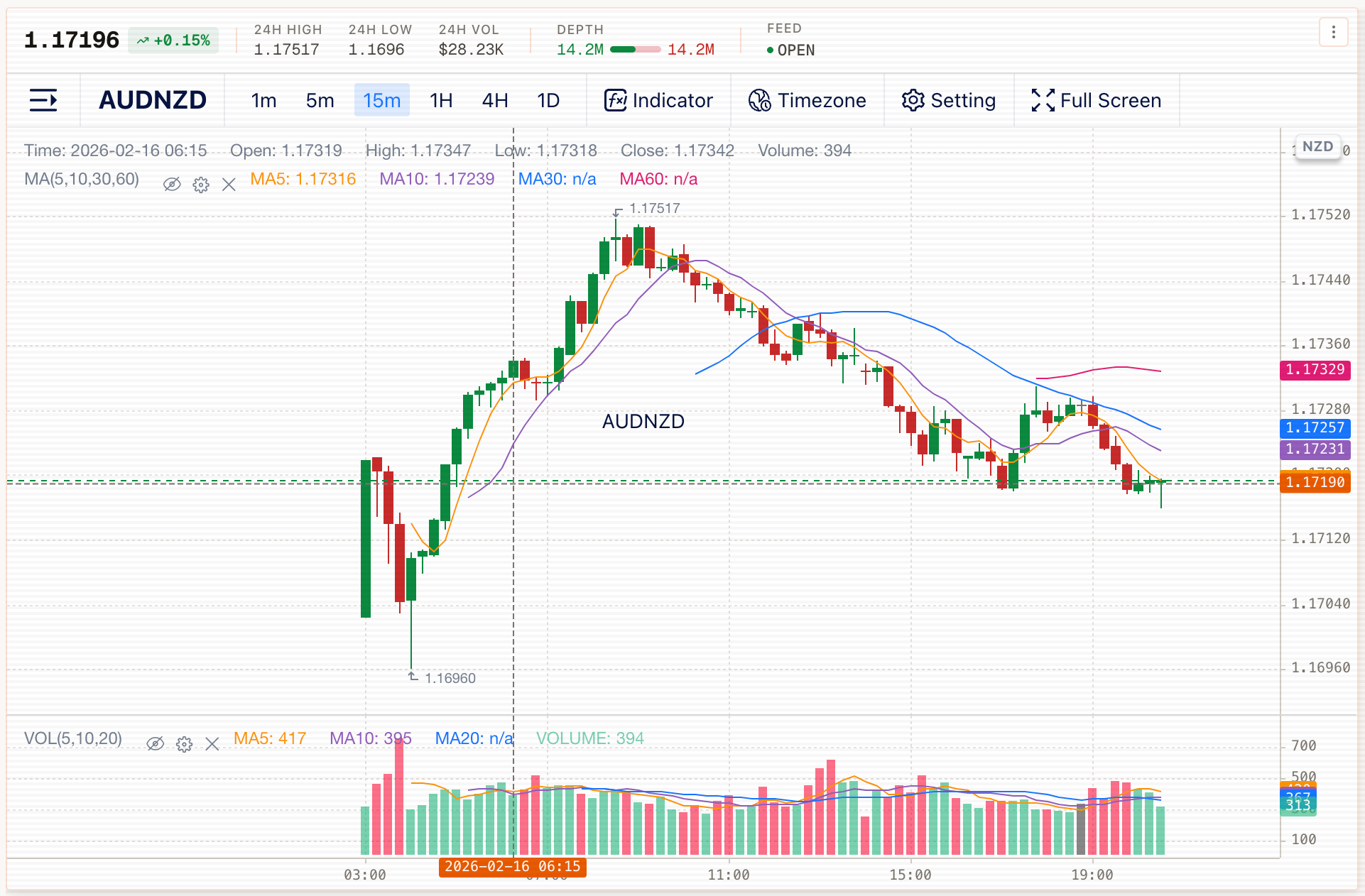The width and height of the screenshot is (1365, 896).
Task: Open the NZD currency axis dropdown
Action: pos(1317,146)
